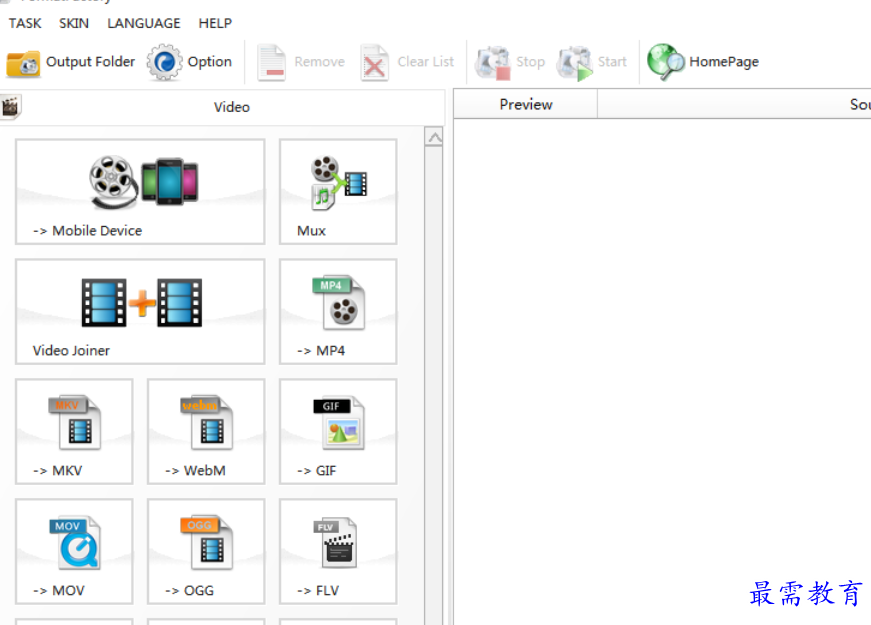Click the 'Mux' label

(311, 231)
